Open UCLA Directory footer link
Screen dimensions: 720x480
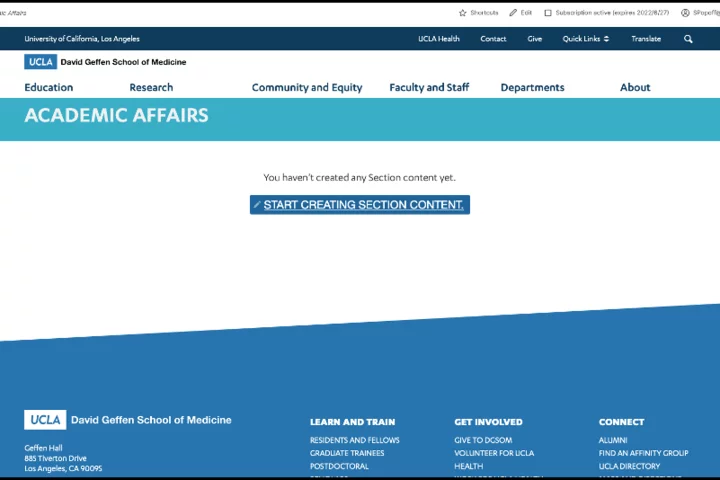point(629,466)
